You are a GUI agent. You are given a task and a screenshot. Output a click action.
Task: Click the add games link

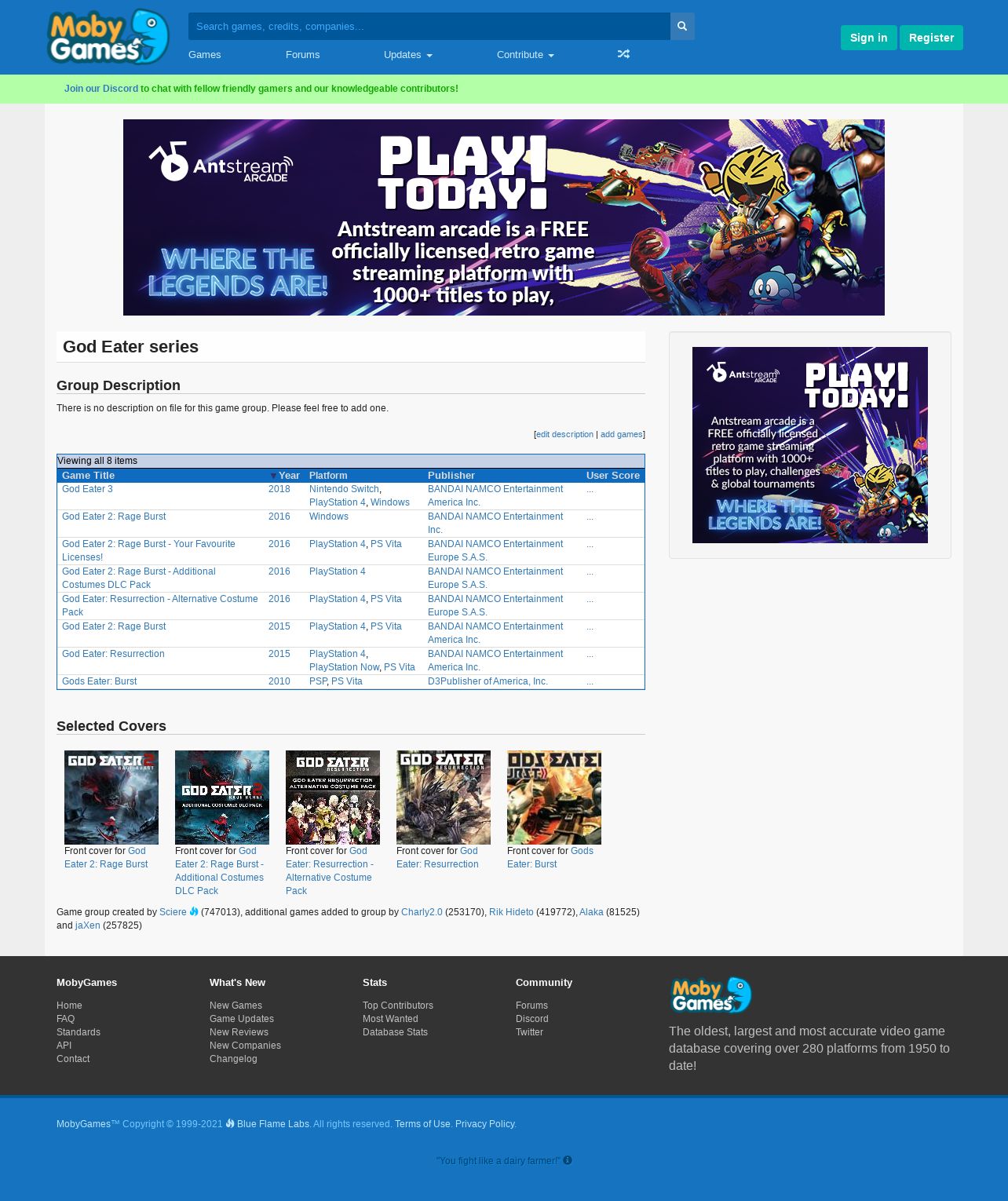[x=622, y=434]
